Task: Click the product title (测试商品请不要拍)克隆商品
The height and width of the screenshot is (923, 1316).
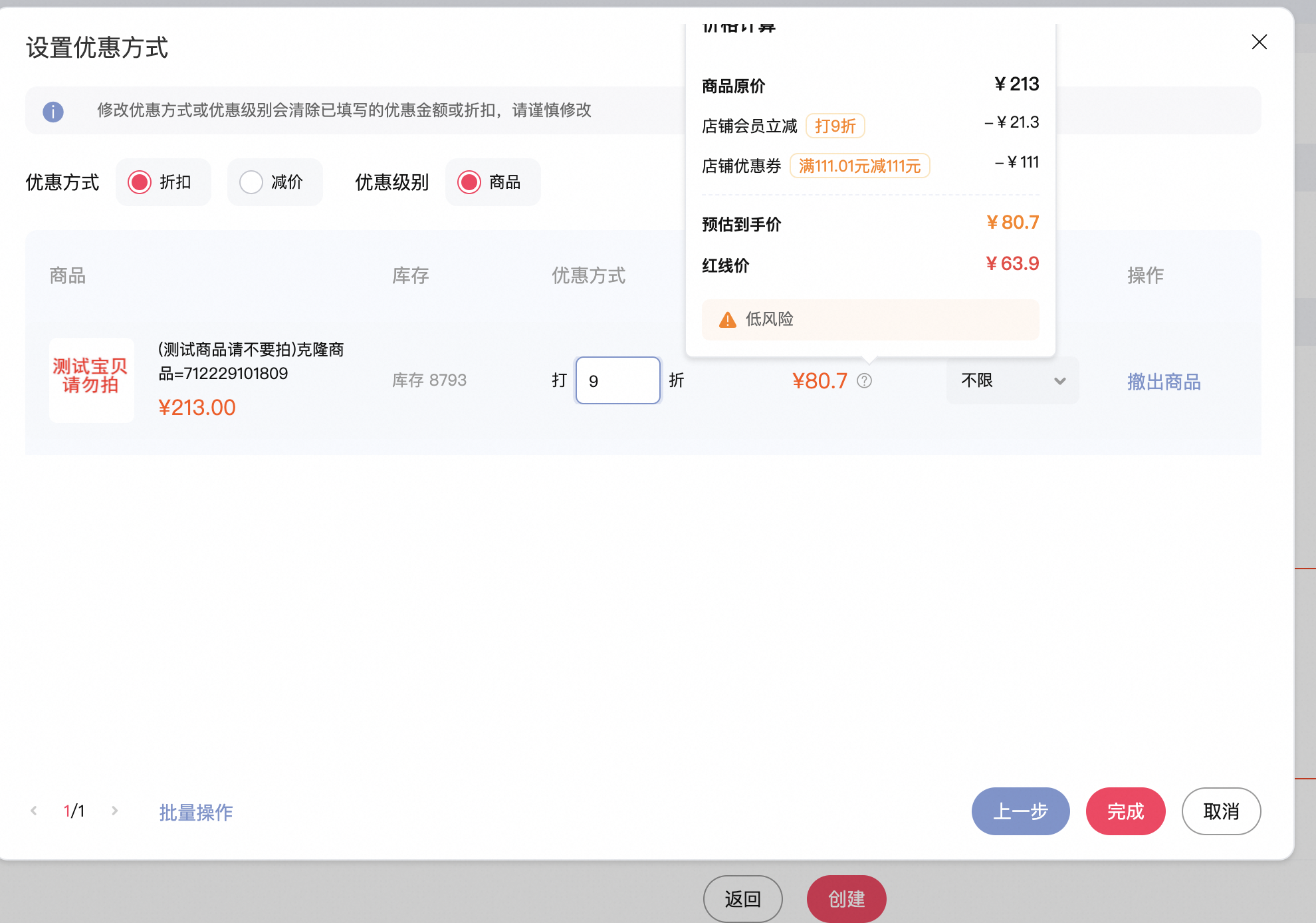Action: [251, 361]
